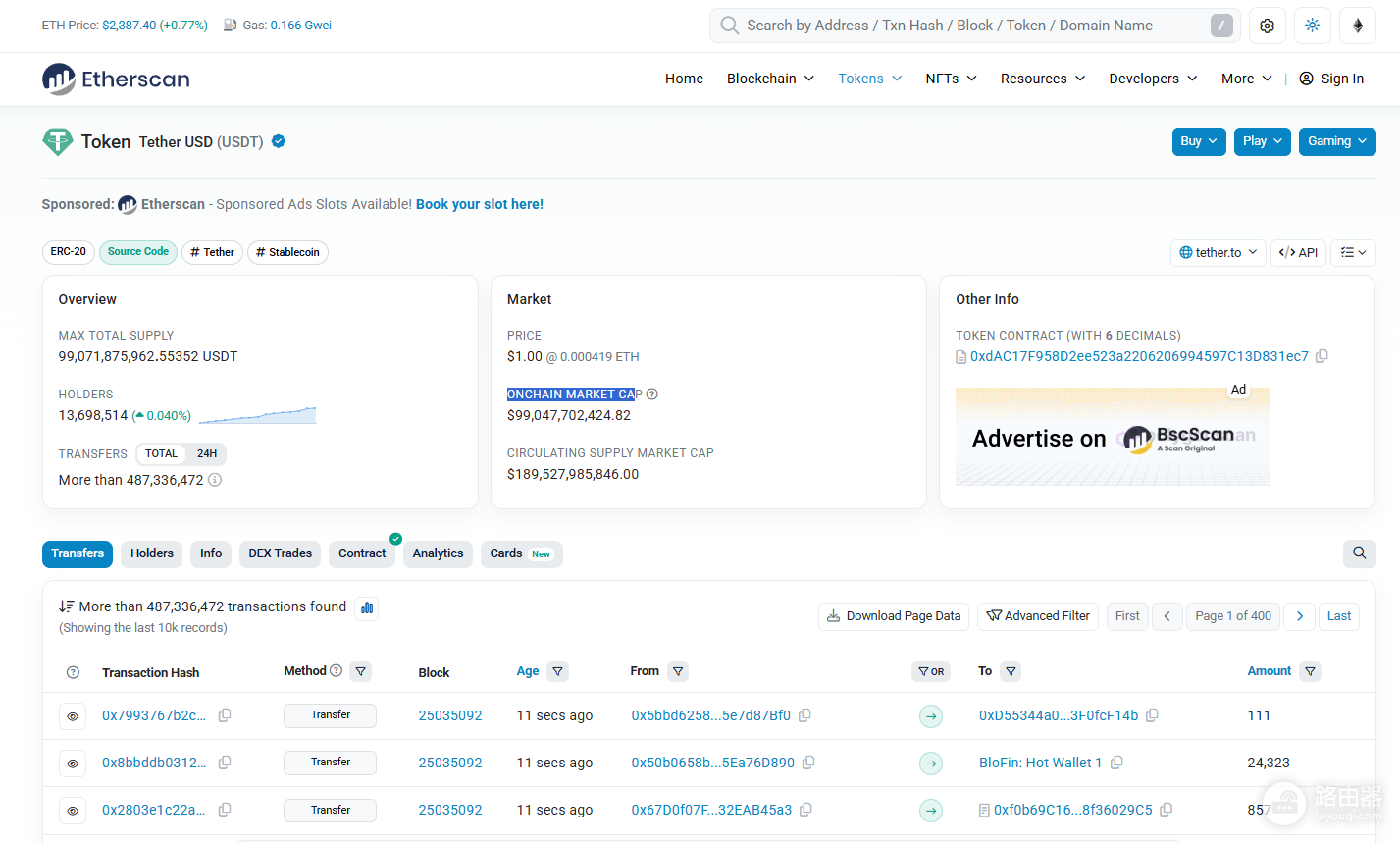Toggle the OR address filter

931,671
